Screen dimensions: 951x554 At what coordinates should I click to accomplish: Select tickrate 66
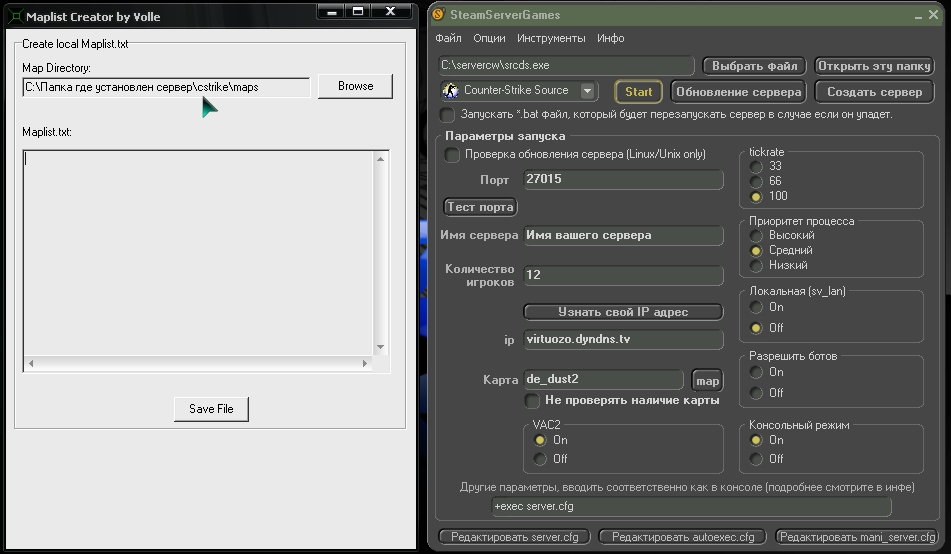click(756, 181)
